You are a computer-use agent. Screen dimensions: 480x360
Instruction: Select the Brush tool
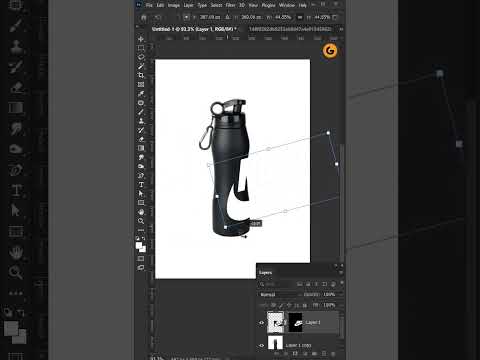tap(141, 112)
